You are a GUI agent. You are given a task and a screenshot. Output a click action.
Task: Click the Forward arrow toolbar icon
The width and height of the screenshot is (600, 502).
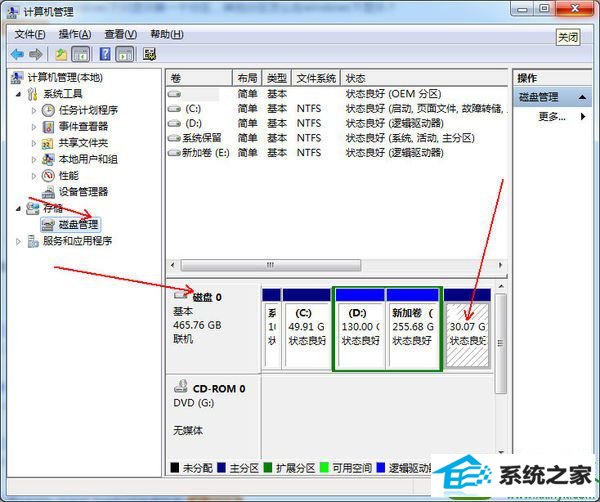pos(36,54)
